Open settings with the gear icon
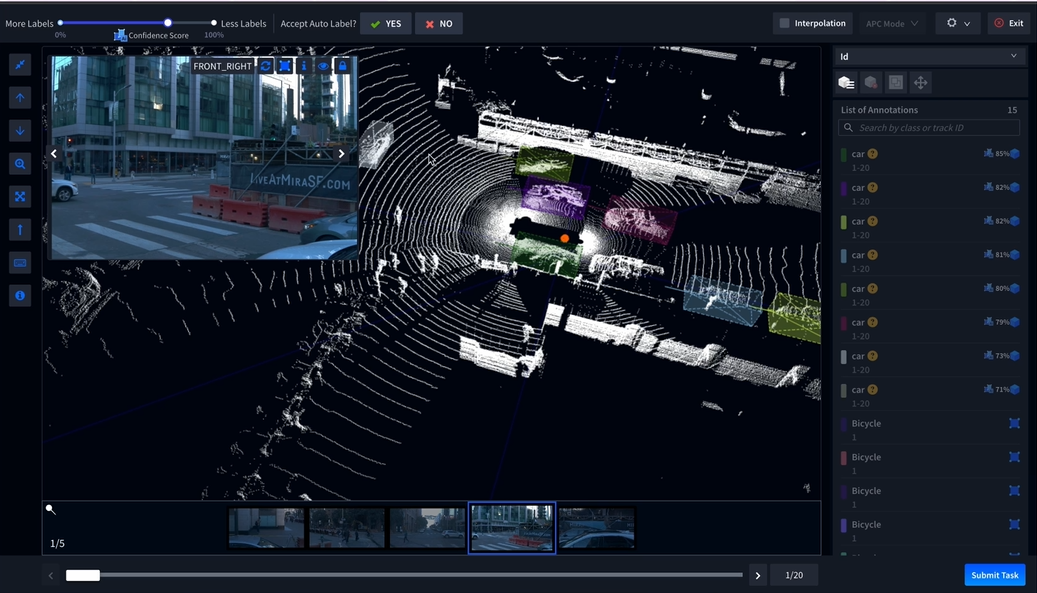Screen dimensions: 1037x593 point(952,23)
